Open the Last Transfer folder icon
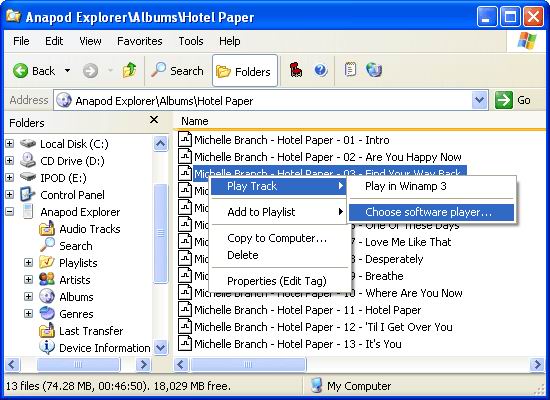This screenshot has height=400, width=550. 47,330
